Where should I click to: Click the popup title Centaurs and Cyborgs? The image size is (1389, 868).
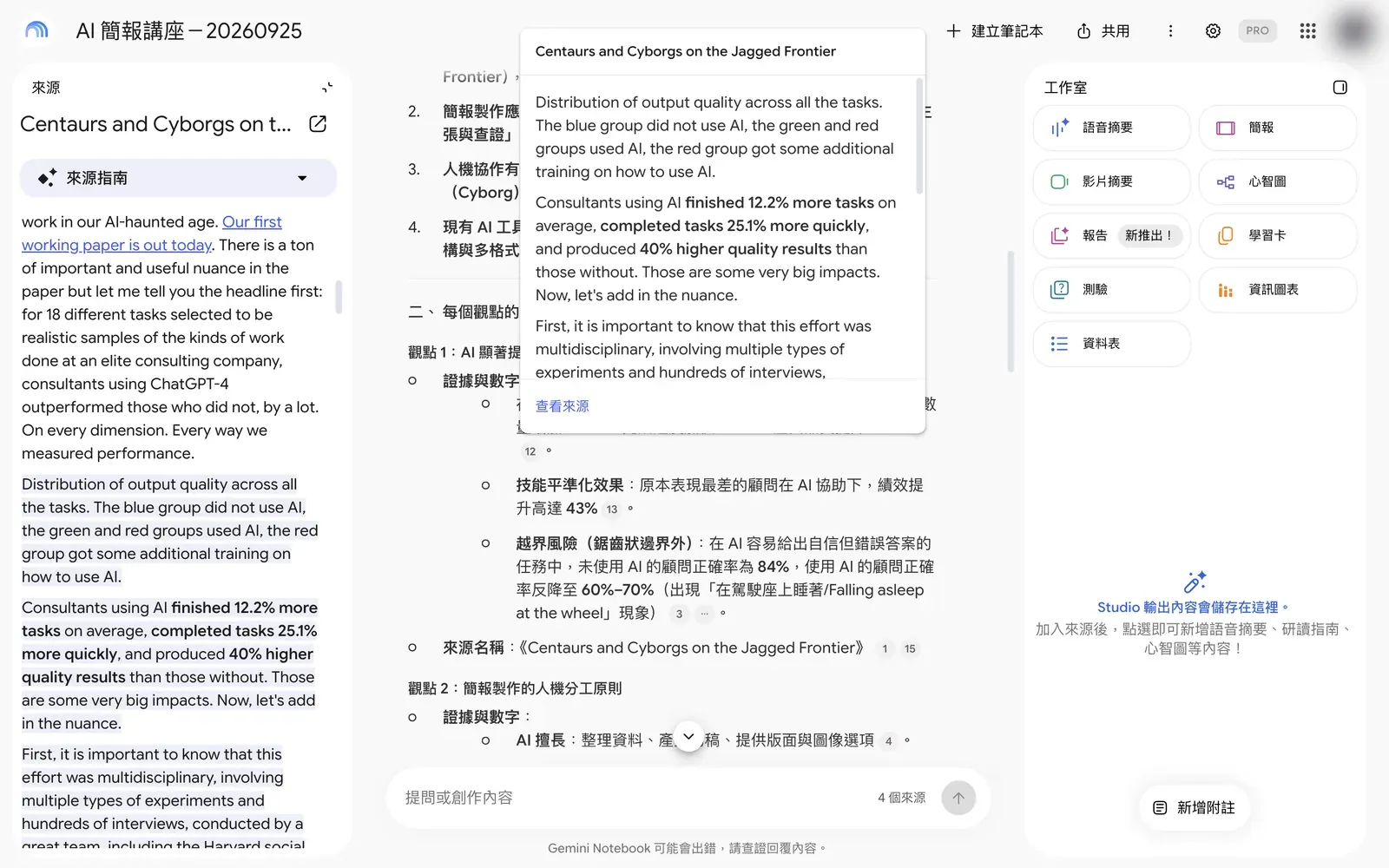686,51
